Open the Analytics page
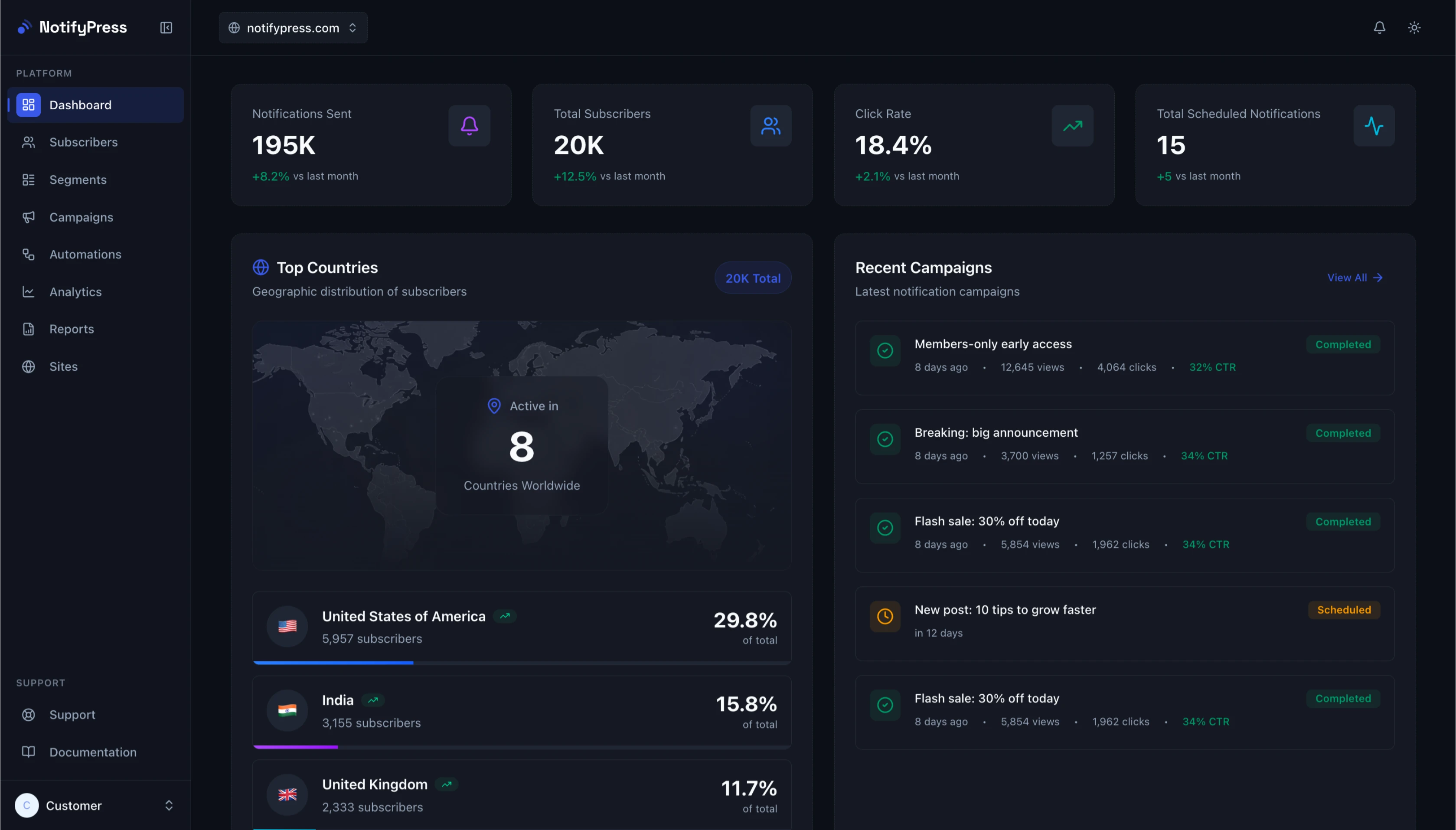The height and width of the screenshot is (830, 1456). pyautogui.click(x=95, y=292)
